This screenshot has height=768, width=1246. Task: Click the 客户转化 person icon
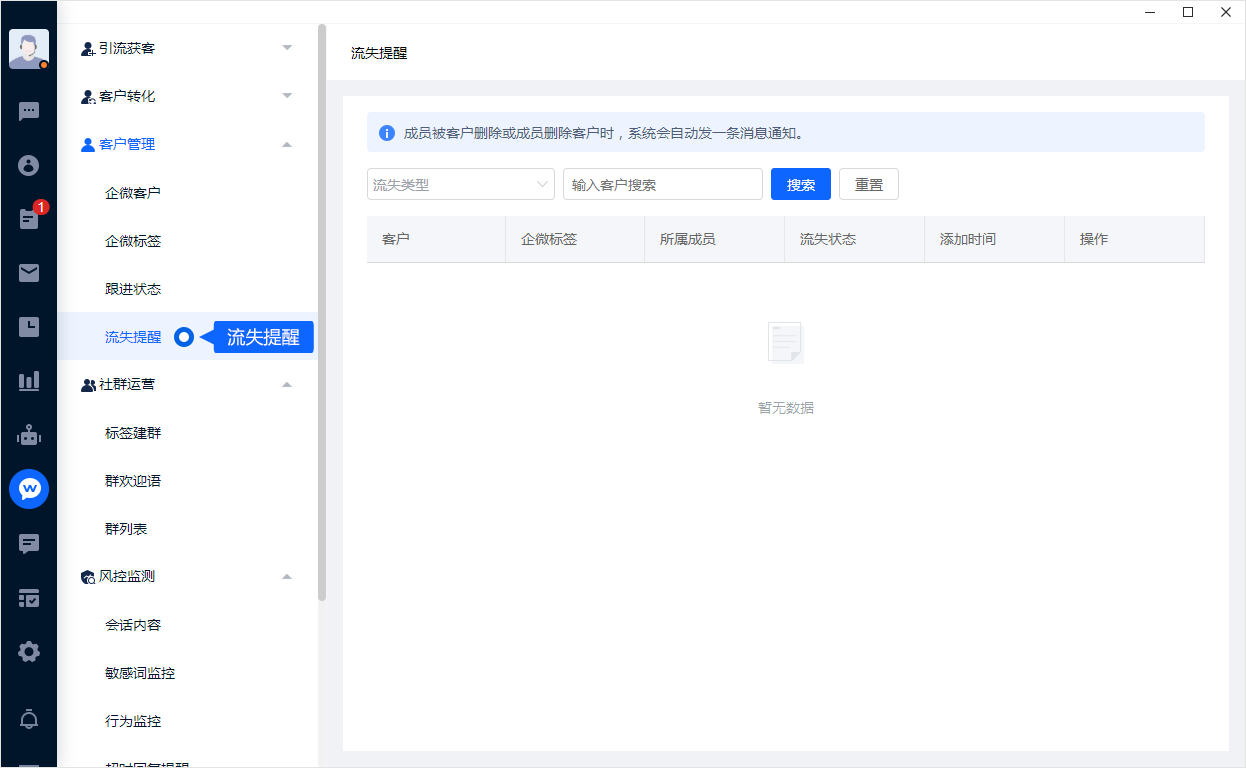[88, 96]
